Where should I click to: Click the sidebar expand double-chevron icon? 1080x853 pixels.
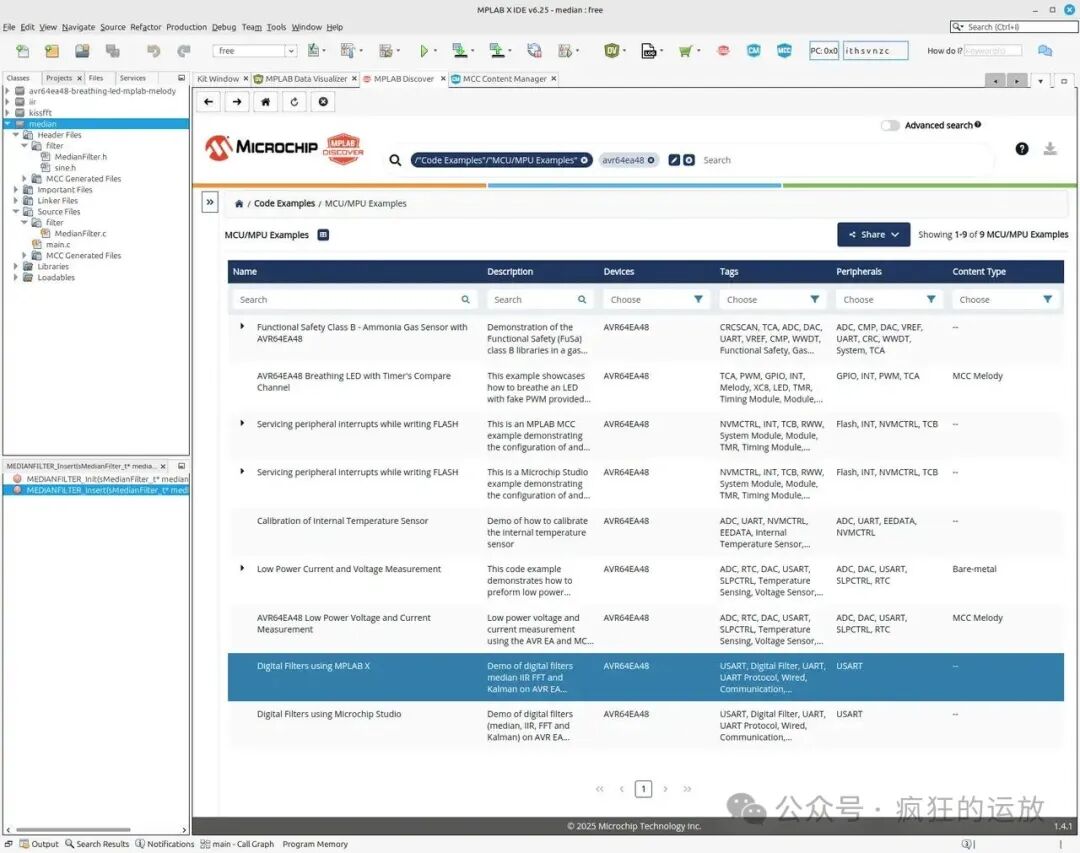coord(210,203)
